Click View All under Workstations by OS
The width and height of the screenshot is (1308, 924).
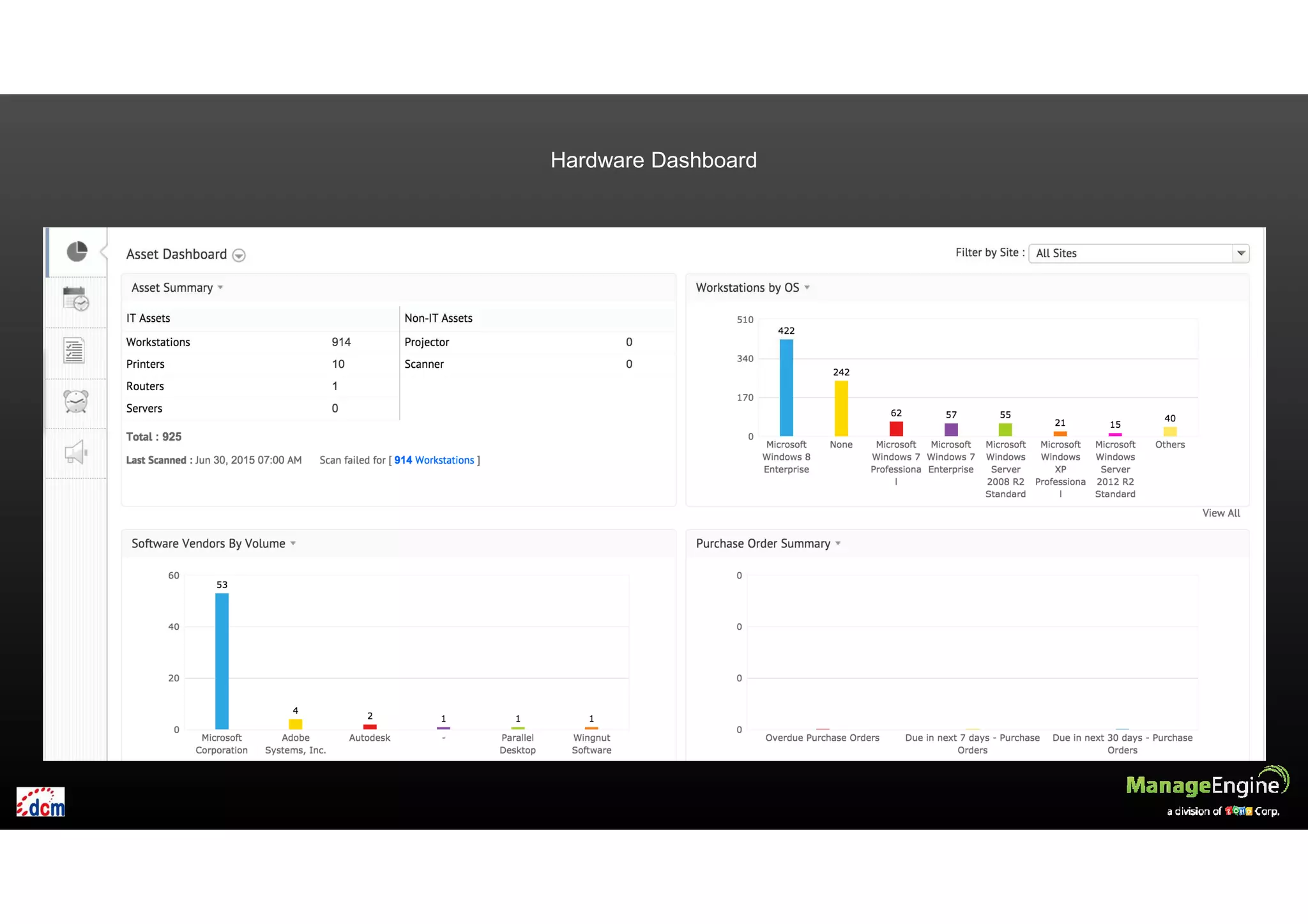1221,513
